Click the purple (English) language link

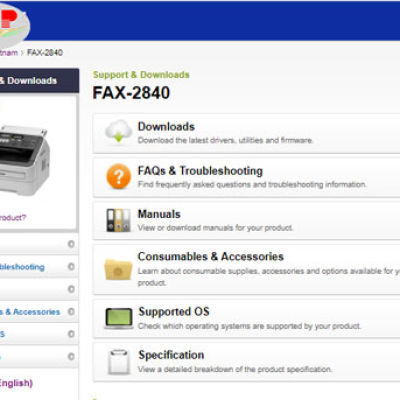pyautogui.click(x=16, y=383)
